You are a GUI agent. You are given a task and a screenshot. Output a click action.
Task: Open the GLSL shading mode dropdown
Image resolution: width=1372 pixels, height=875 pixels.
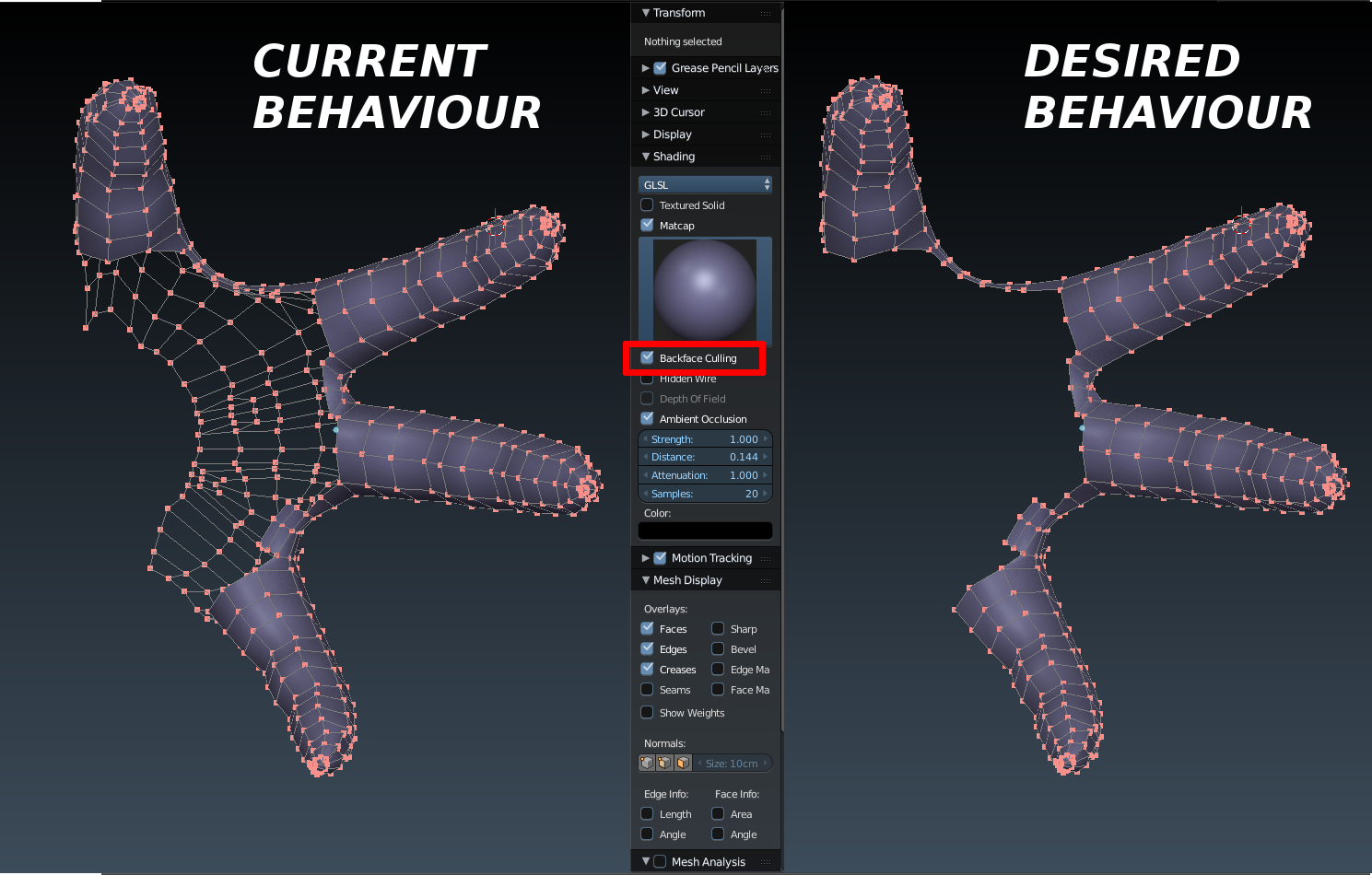click(x=705, y=184)
